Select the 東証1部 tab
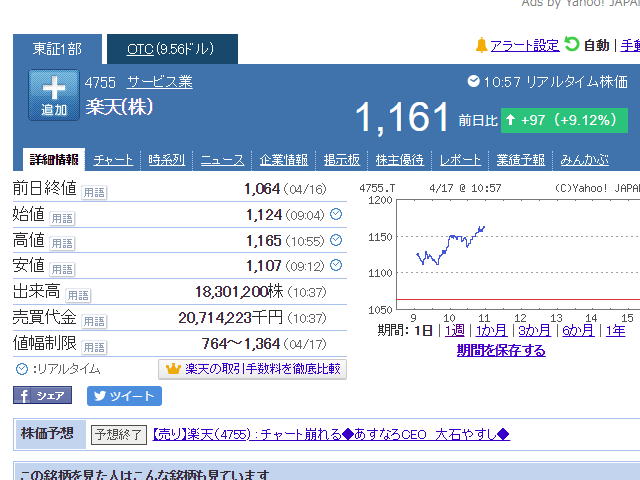Viewport: 640px width, 480px height. click(57, 49)
